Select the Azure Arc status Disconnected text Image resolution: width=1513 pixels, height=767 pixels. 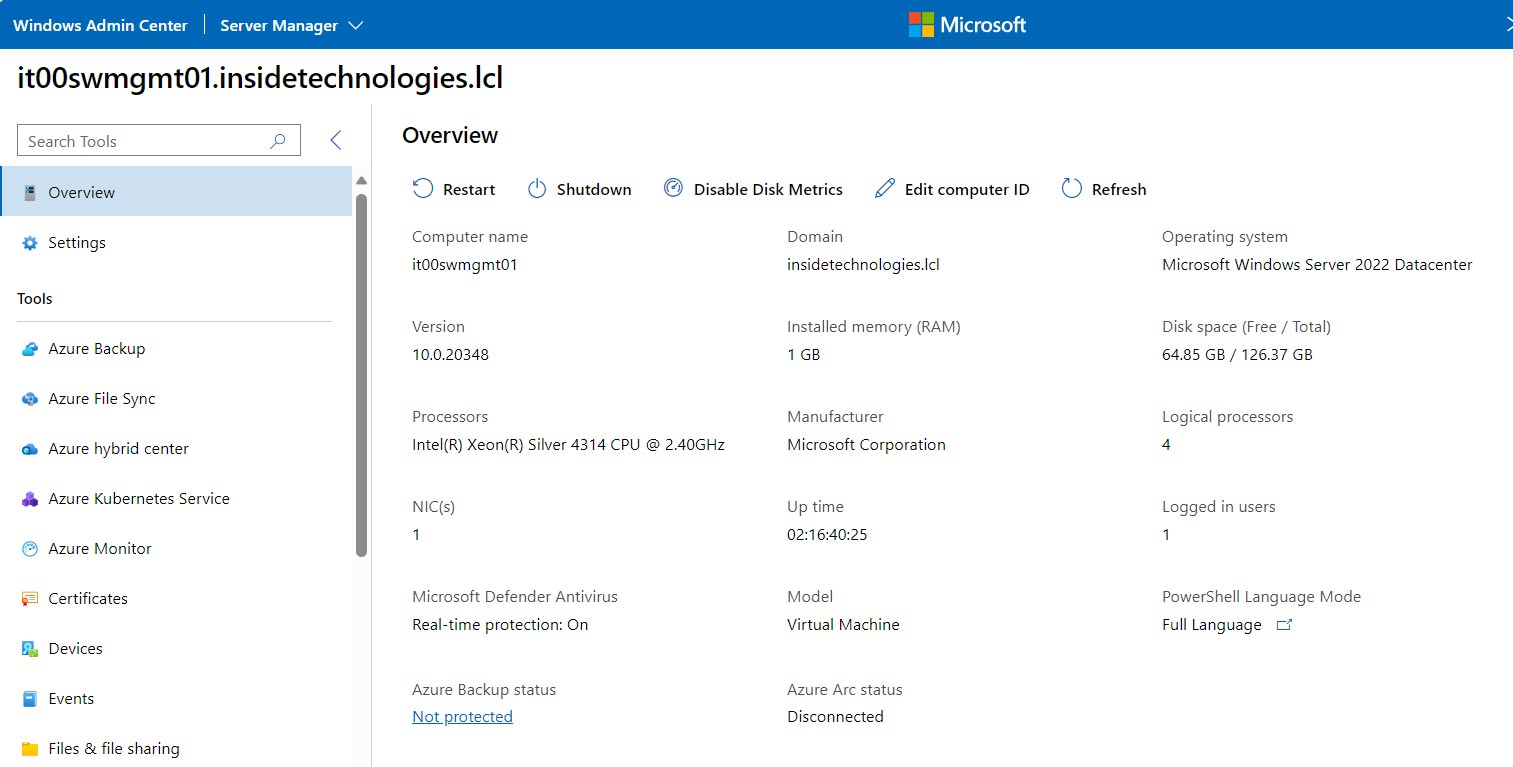pyautogui.click(x=835, y=717)
